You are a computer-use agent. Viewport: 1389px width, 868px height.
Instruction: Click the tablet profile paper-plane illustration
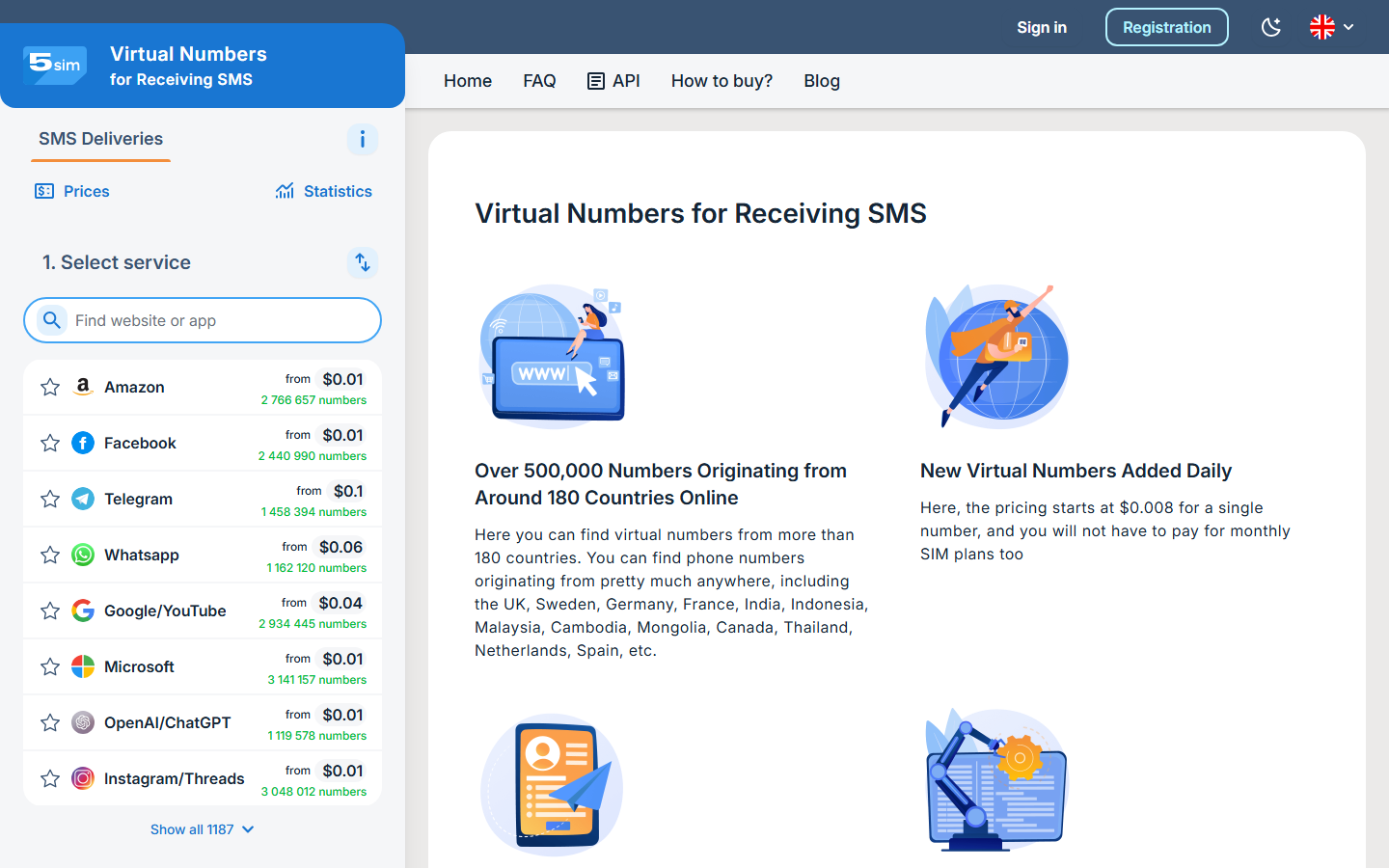coord(552,785)
